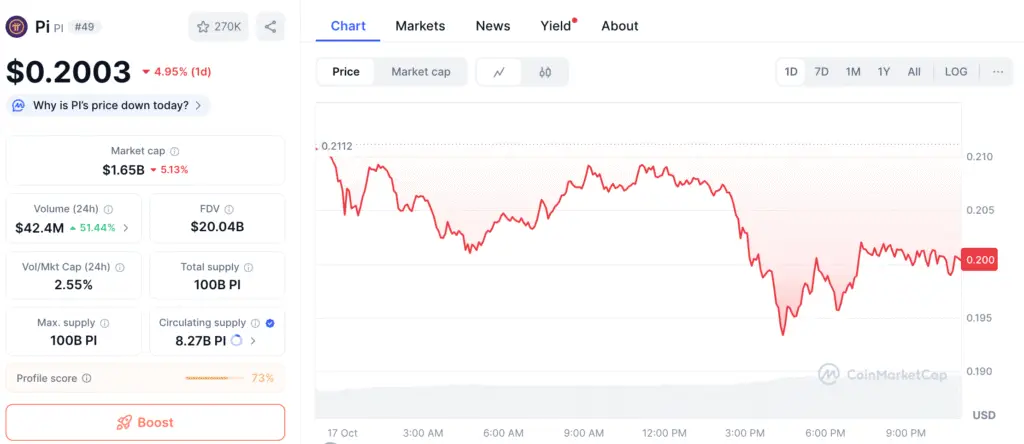Select the 7D time range
Viewport: 1024px width, 444px height.
point(821,72)
